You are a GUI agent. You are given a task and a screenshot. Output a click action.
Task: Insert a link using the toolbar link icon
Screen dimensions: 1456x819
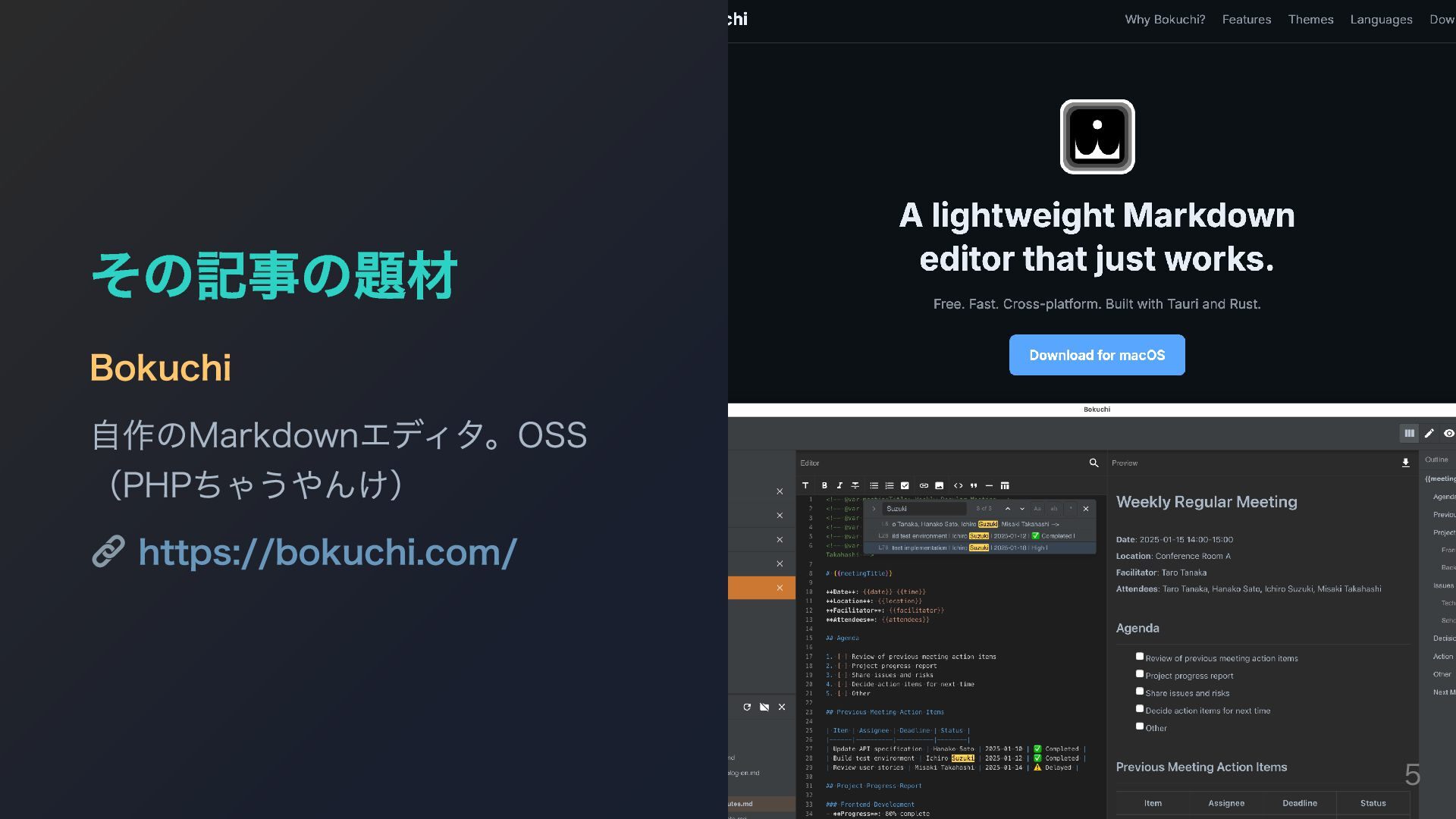[924, 485]
